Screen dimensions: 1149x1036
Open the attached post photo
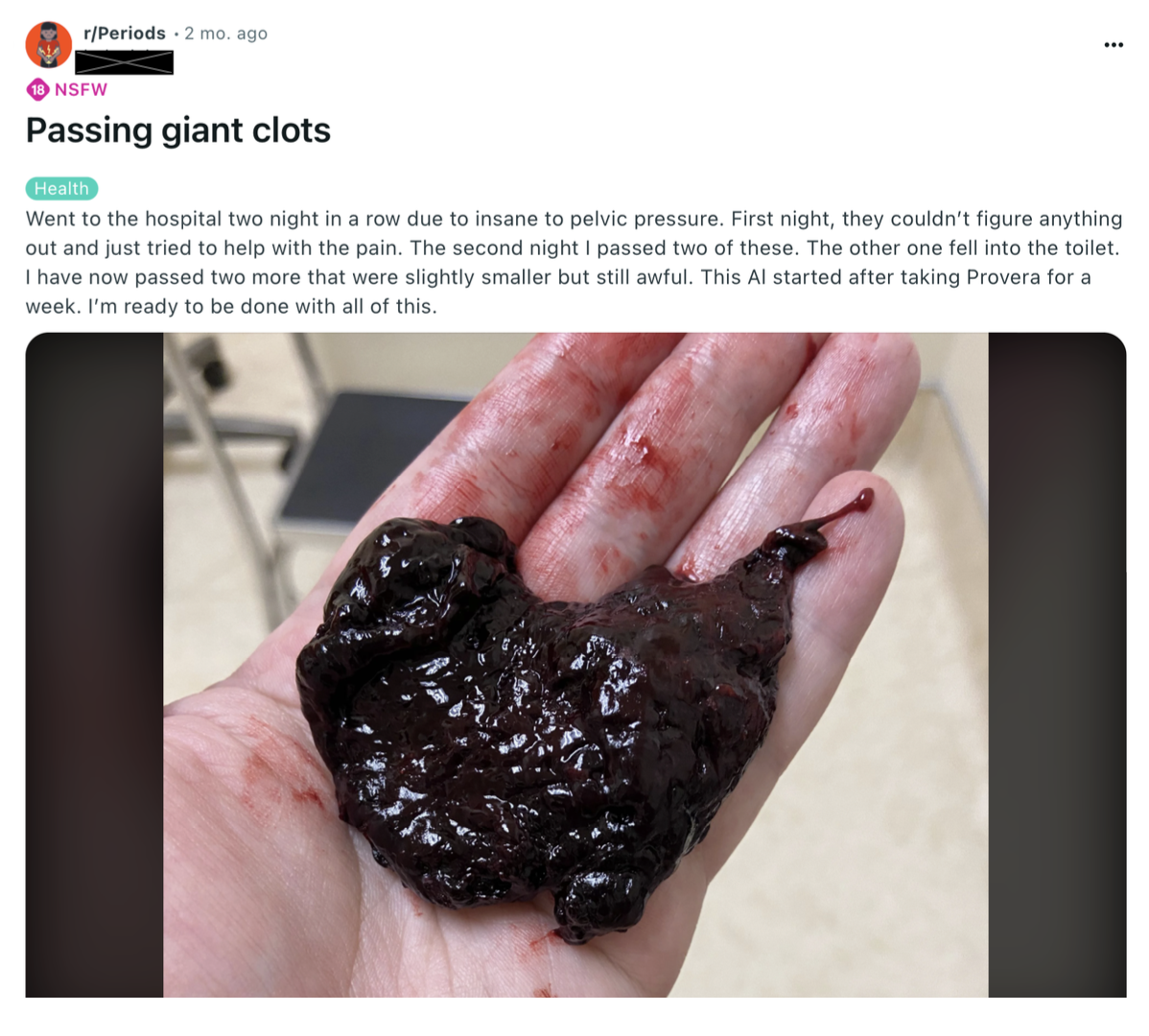click(x=575, y=665)
